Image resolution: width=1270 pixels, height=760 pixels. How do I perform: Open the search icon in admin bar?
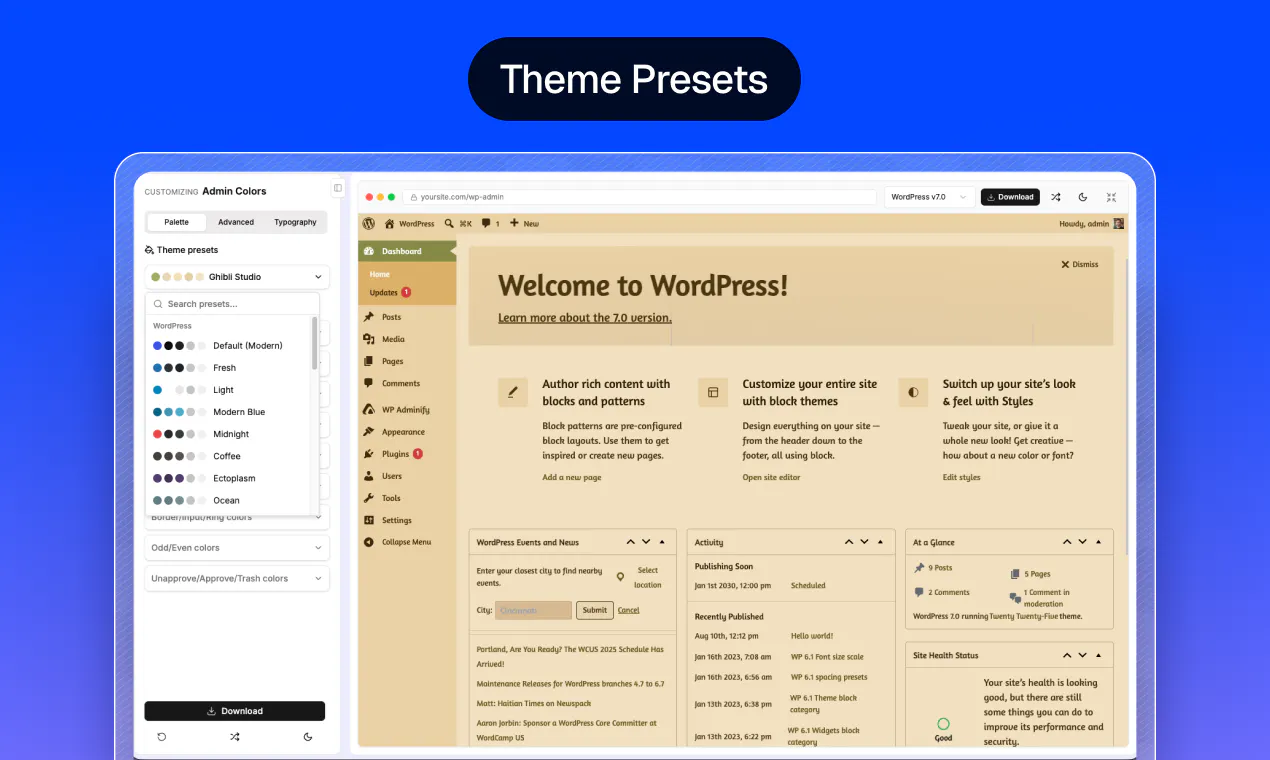[x=449, y=224]
